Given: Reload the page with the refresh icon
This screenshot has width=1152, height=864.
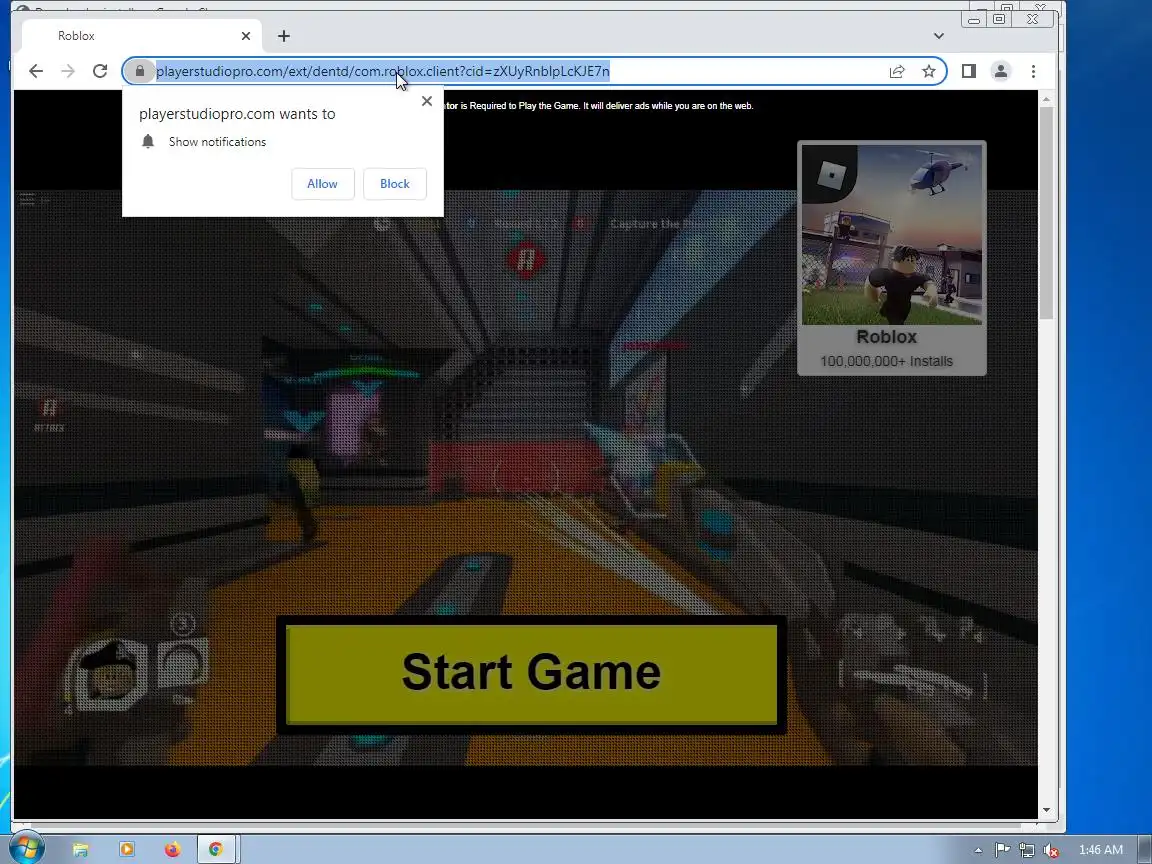Looking at the screenshot, I should coord(100,71).
